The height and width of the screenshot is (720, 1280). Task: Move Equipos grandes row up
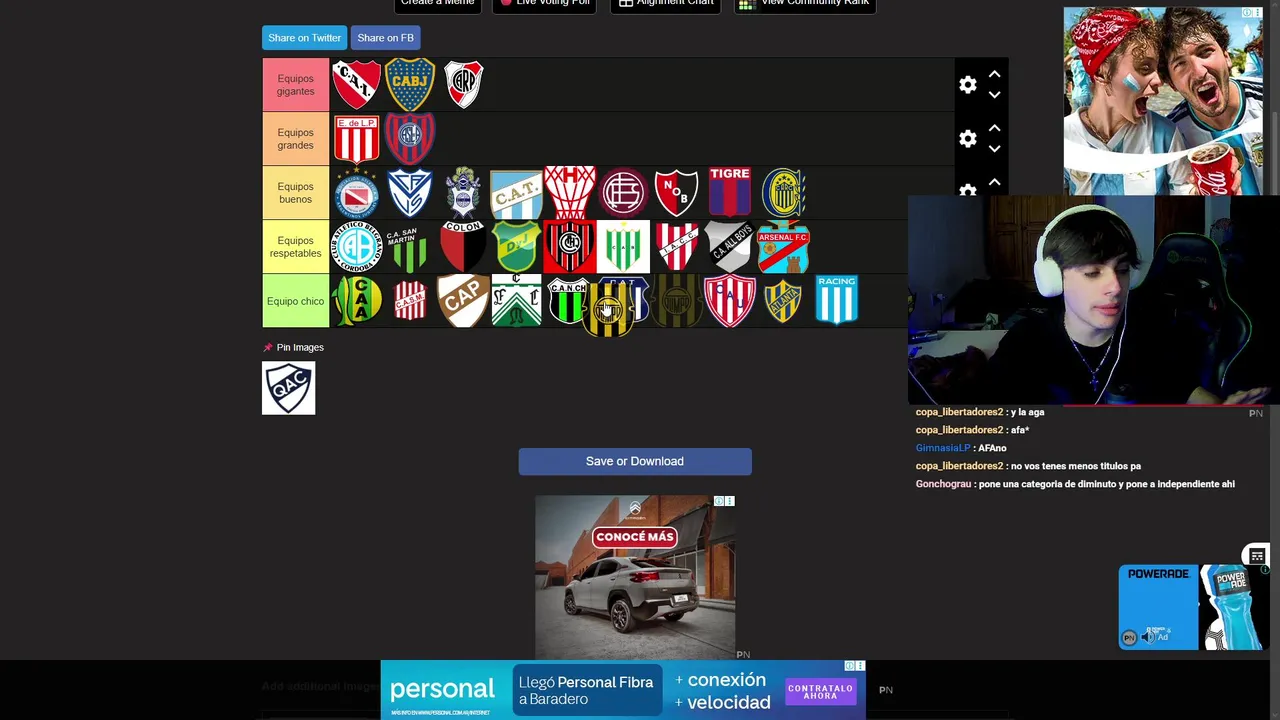(x=994, y=129)
